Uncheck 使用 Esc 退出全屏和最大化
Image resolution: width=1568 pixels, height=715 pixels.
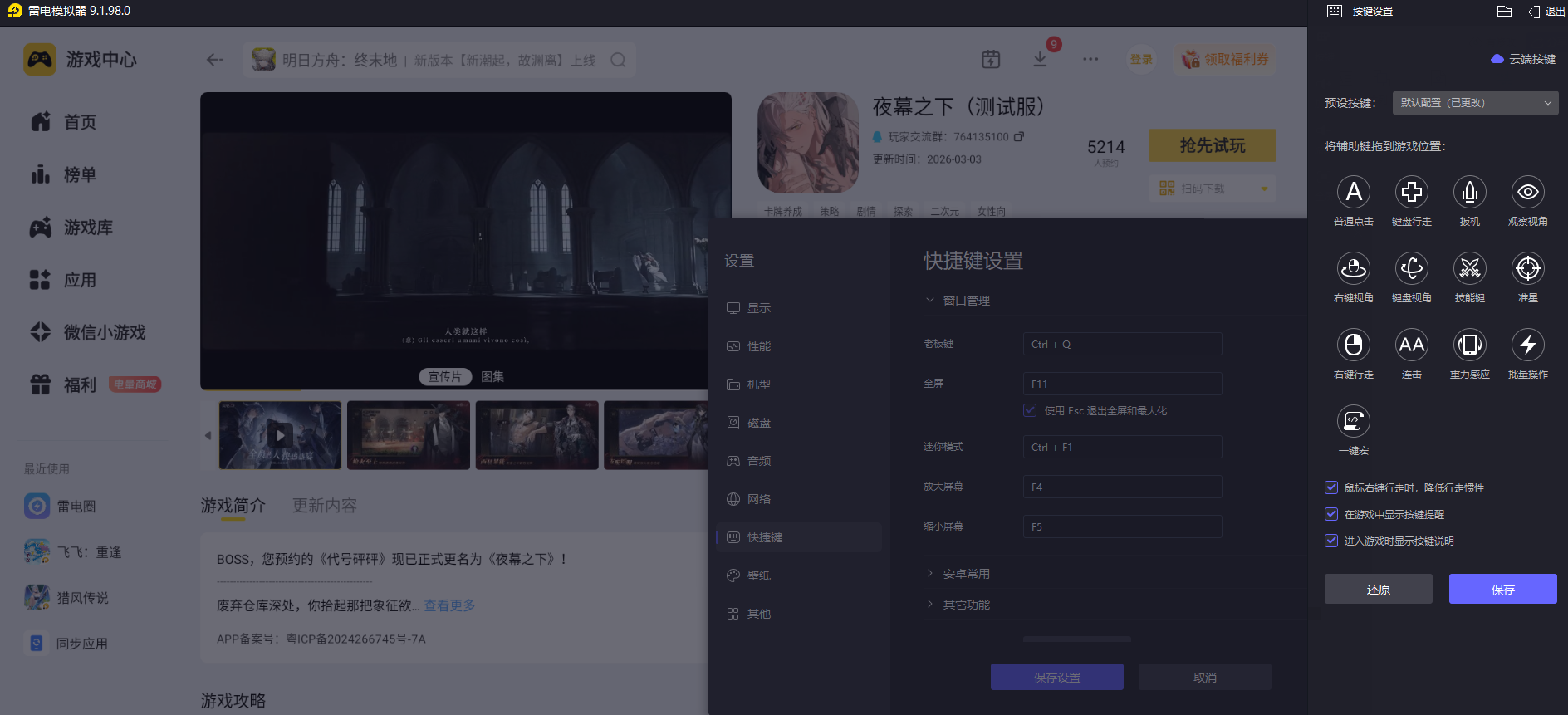(1030, 410)
